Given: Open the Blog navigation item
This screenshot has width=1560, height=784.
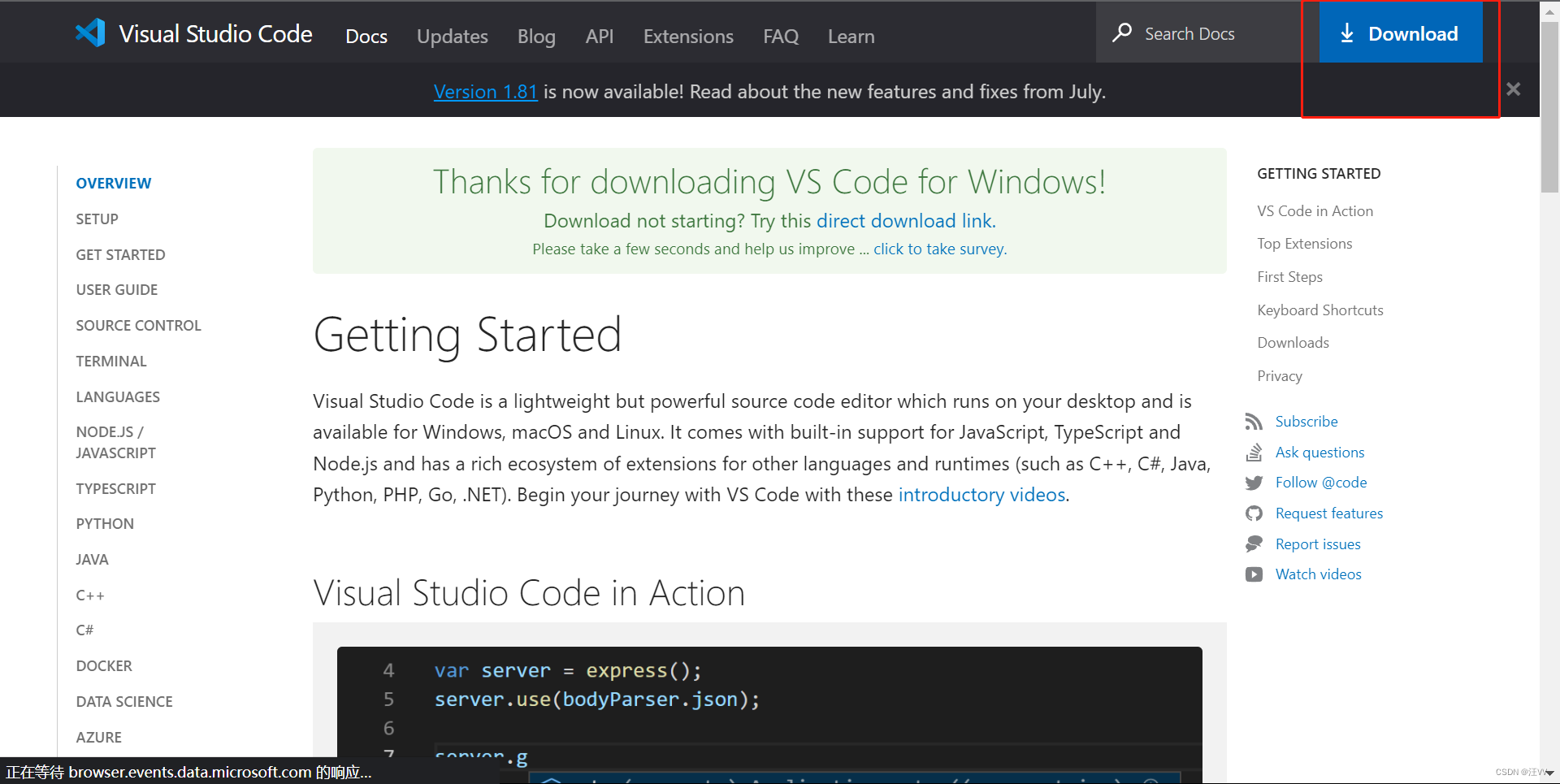Looking at the screenshot, I should click(x=536, y=37).
